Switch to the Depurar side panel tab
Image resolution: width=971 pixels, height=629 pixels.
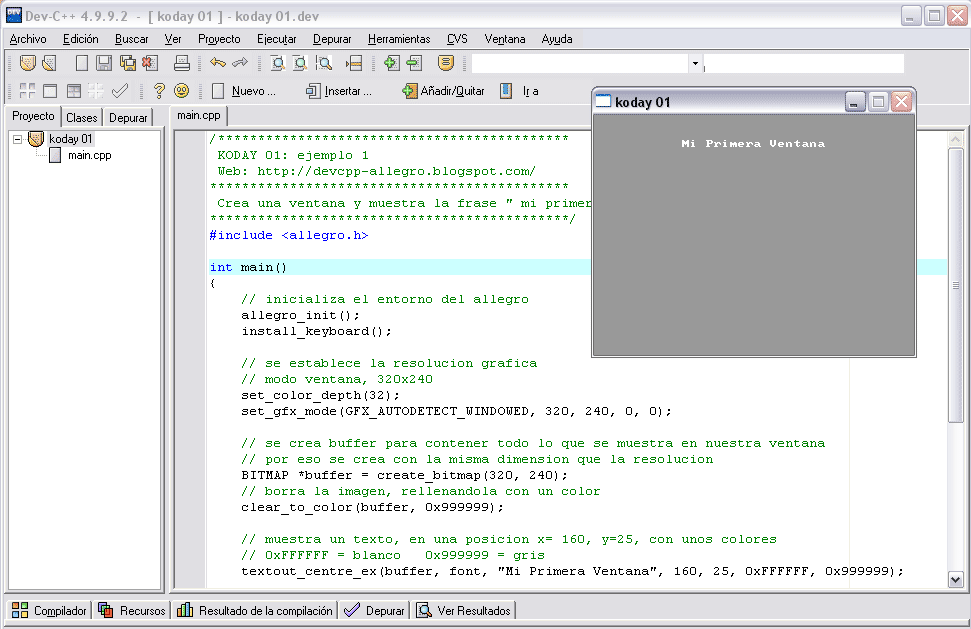(128, 118)
